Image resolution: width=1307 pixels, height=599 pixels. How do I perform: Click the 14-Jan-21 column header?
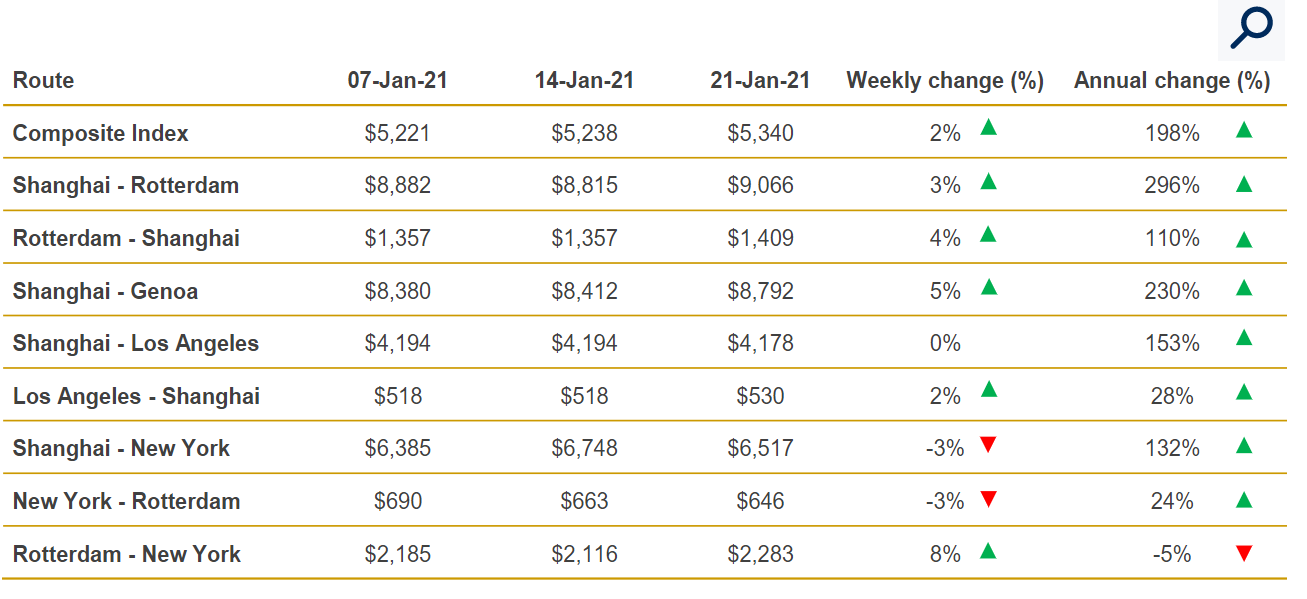[584, 81]
